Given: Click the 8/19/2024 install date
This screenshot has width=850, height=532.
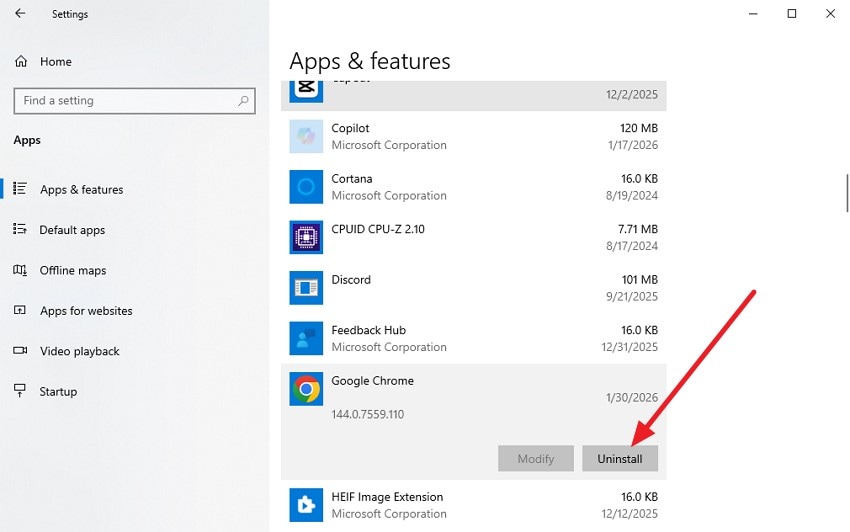Looking at the screenshot, I should tap(632, 195).
